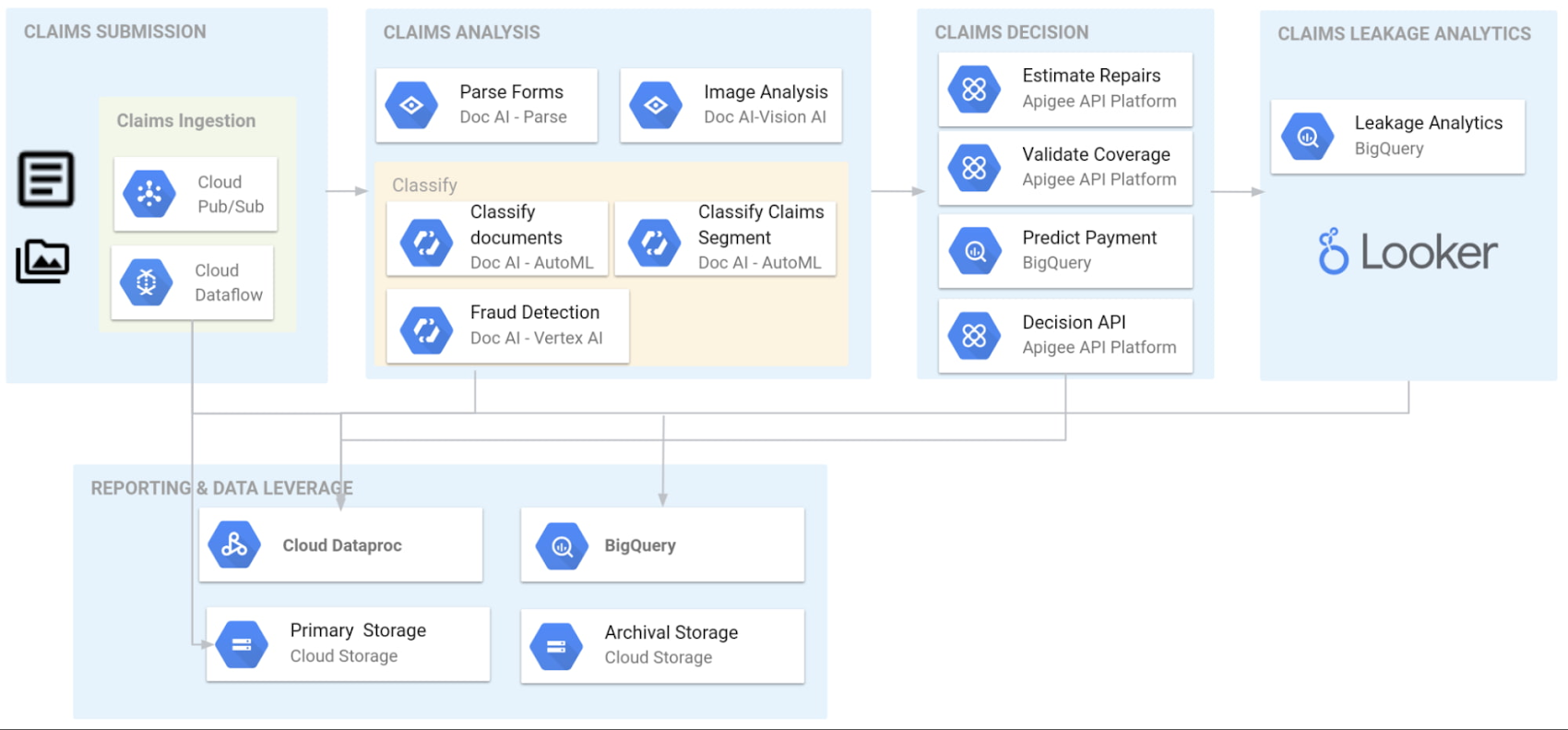Select the Cloud Pub/Sub hexagon icon

pyautogui.click(x=149, y=194)
